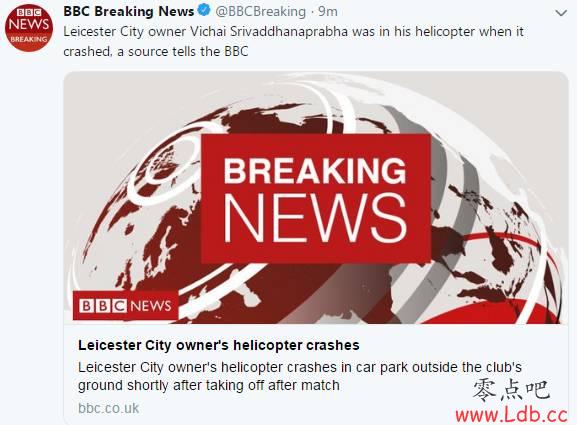Open the BBC Breaking News account name
Image resolution: width=577 pixels, height=425 pixels.
pyautogui.click(x=128, y=11)
